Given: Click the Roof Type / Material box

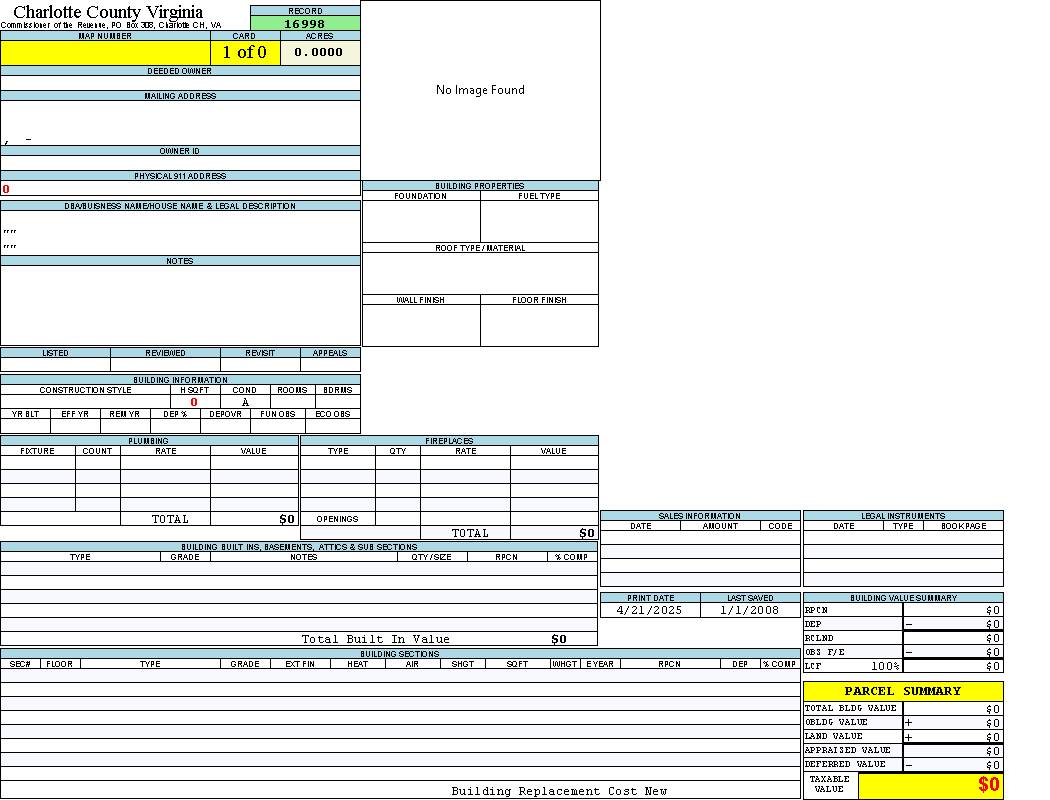Looking at the screenshot, I should click(480, 273).
